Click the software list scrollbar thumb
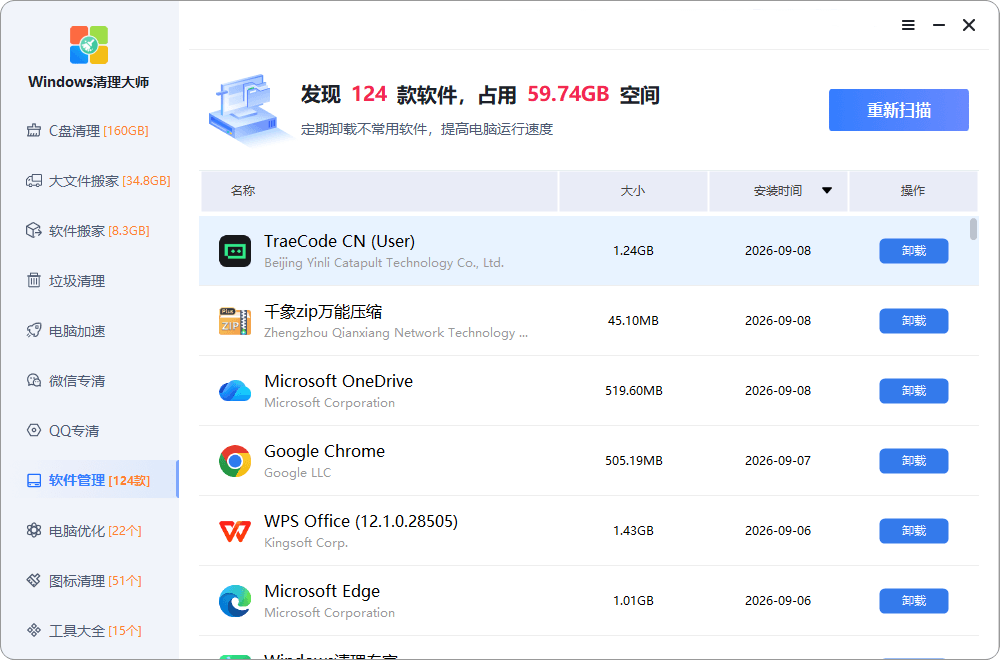This screenshot has width=1000, height=660. tap(973, 229)
